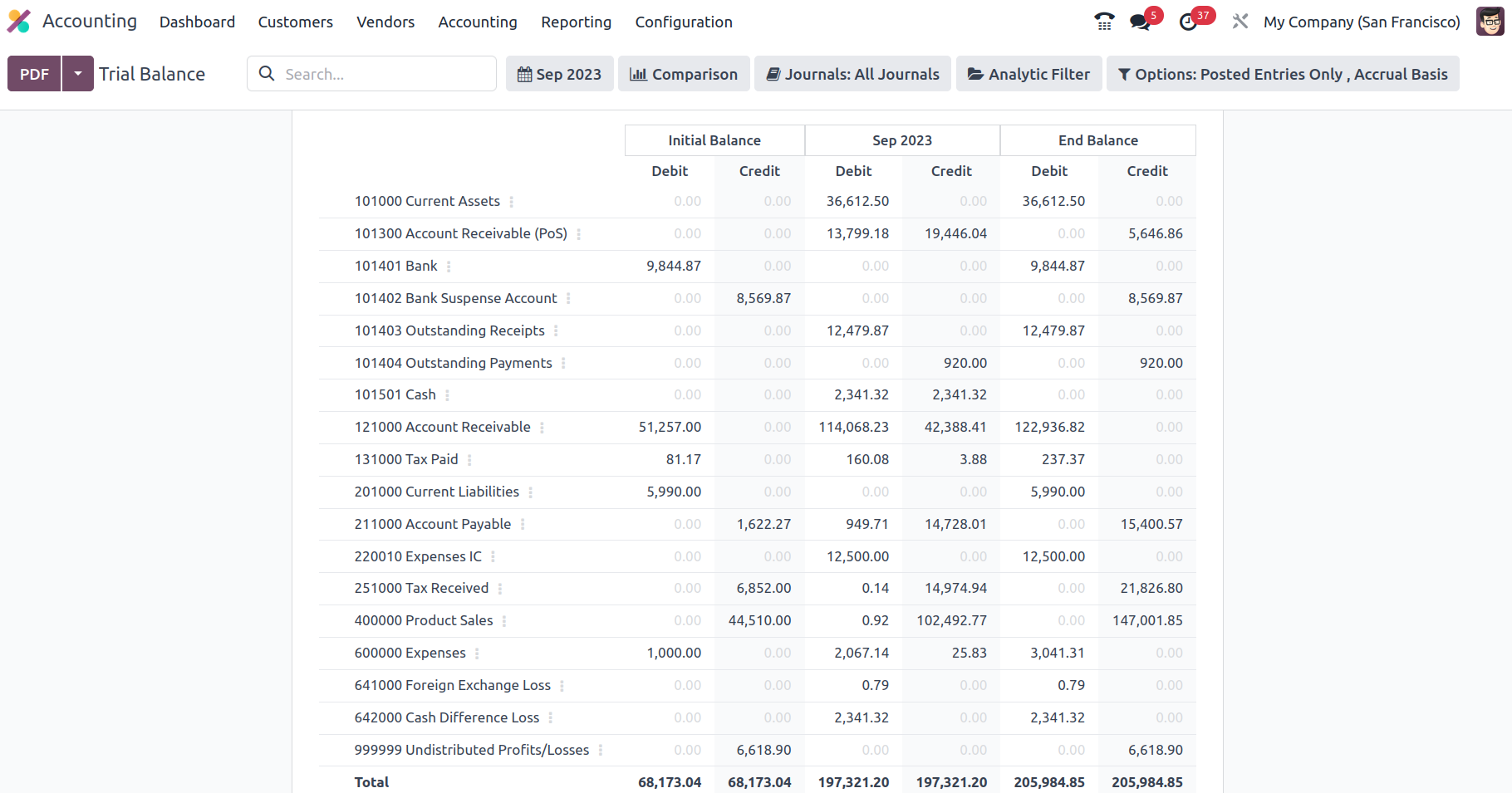Open the Reporting menu
The height and width of the screenshot is (793, 1512).
tap(576, 22)
